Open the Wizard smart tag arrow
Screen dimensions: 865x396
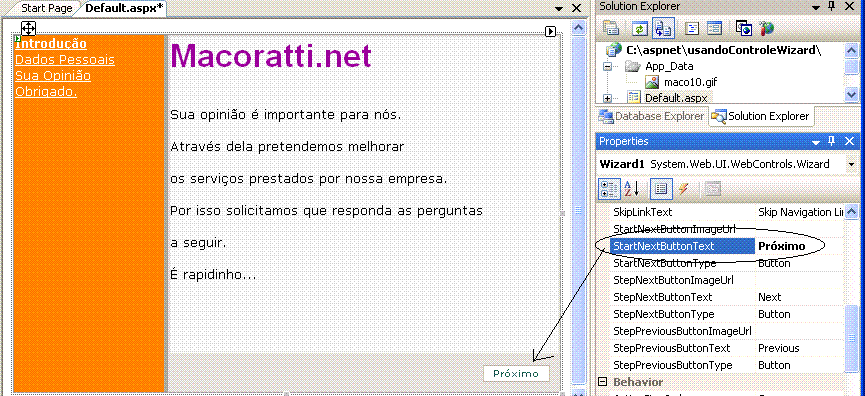click(550, 31)
